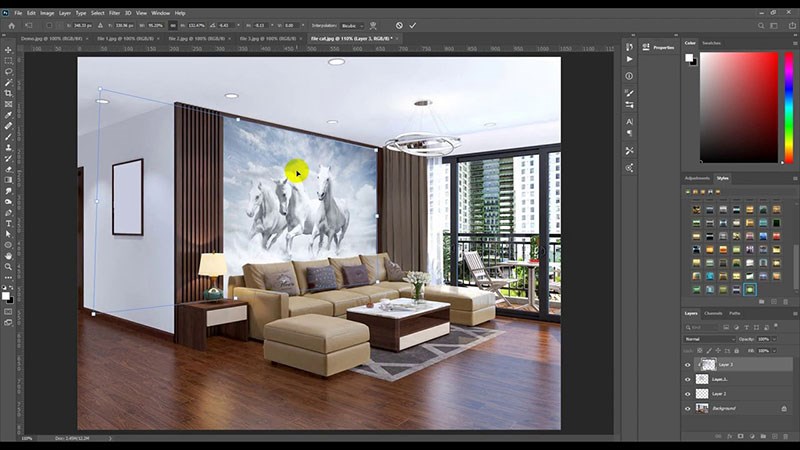Hide the Layer 3 layer
Image resolution: width=800 pixels, height=450 pixels.
click(687, 365)
